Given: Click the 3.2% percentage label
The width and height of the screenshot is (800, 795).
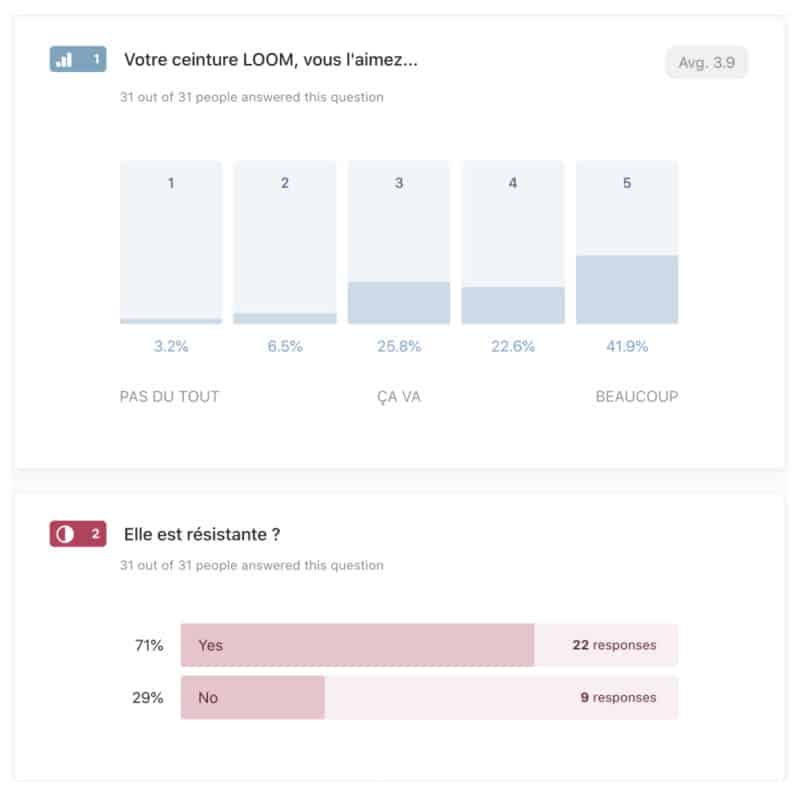Looking at the screenshot, I should coord(171,347).
